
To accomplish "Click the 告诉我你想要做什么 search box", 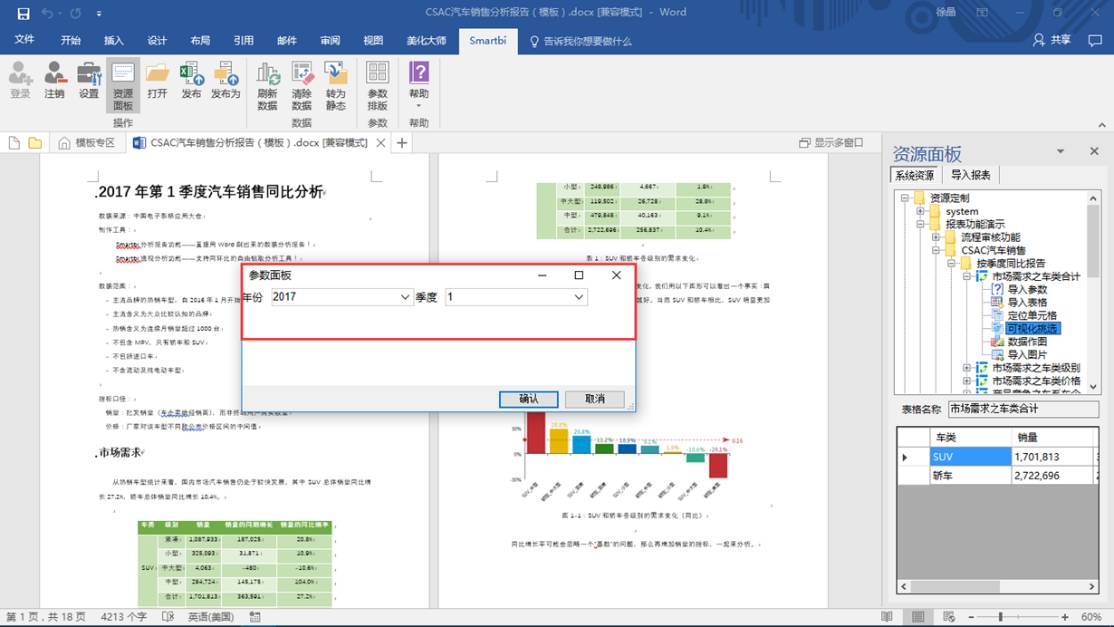I will 580,41.
